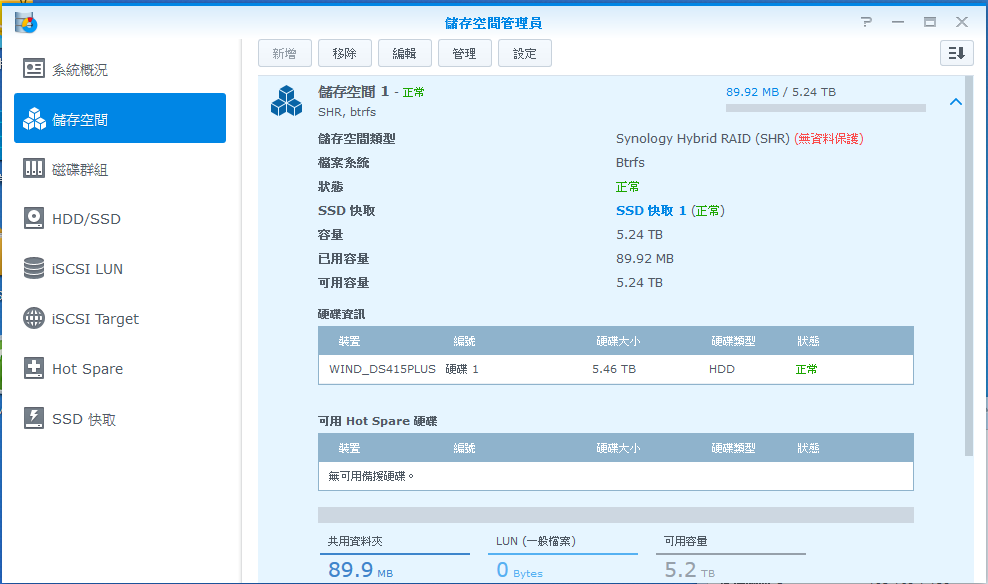Click the LUN (一般檔案) usage label
988x584 pixels.
[536, 541]
